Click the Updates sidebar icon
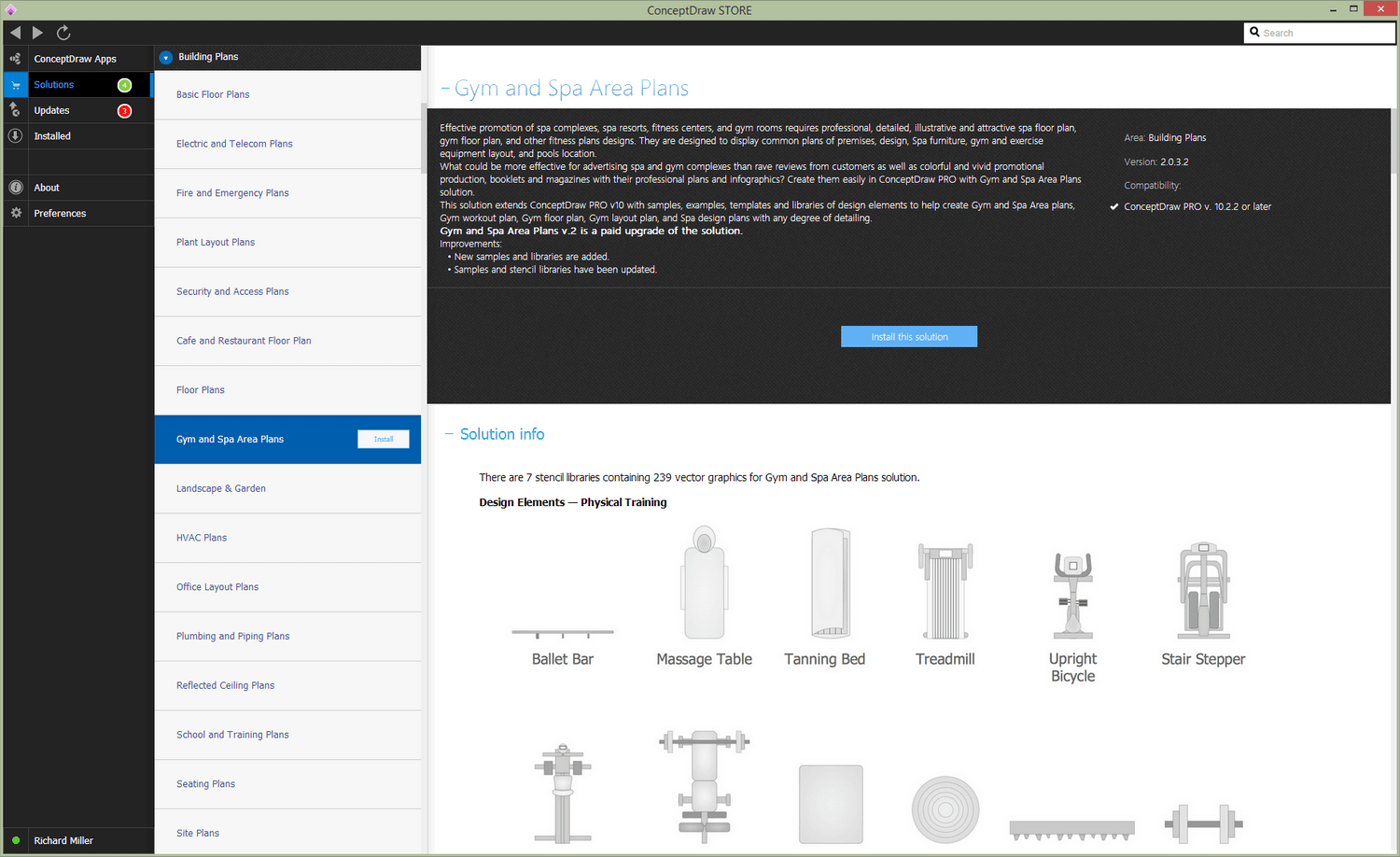 [x=15, y=110]
